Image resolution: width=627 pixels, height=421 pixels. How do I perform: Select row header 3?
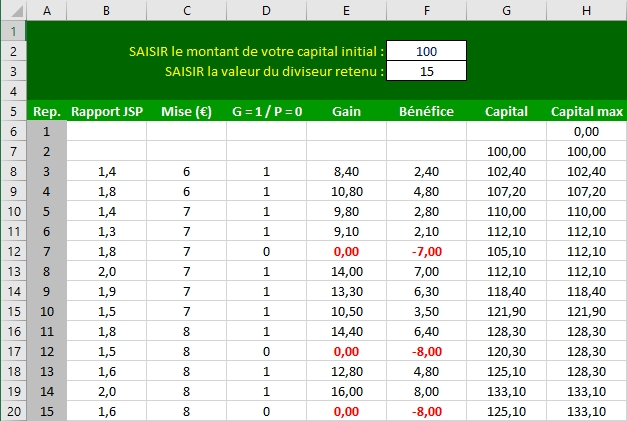13,71
